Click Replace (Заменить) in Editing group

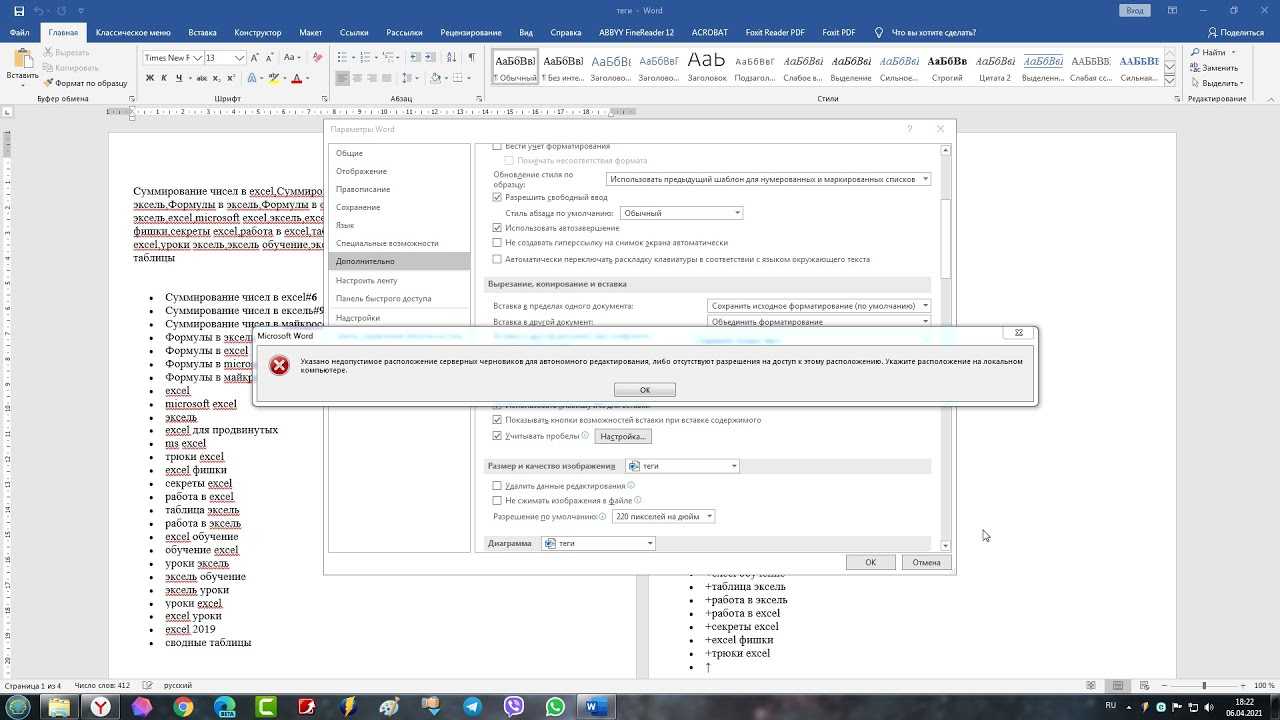pos(1214,67)
